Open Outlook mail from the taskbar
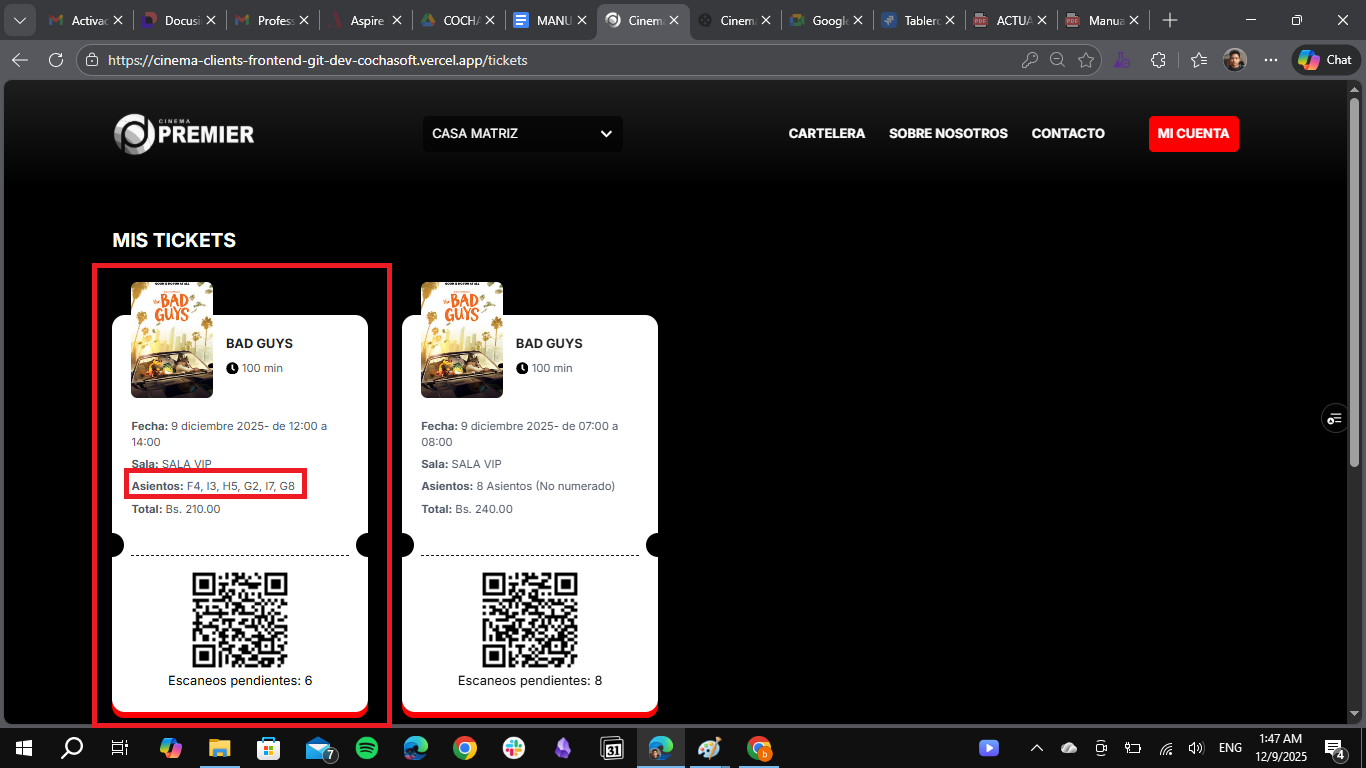 (318, 747)
